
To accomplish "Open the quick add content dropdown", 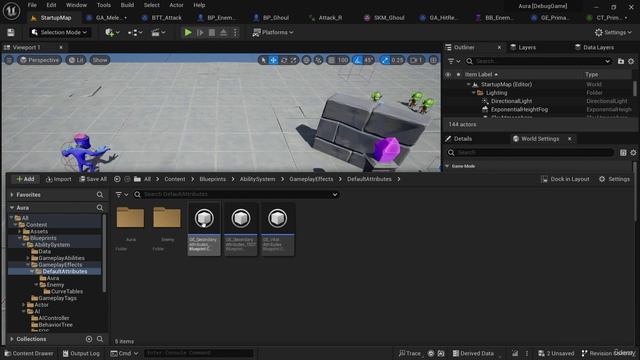I will [x=112, y=32].
